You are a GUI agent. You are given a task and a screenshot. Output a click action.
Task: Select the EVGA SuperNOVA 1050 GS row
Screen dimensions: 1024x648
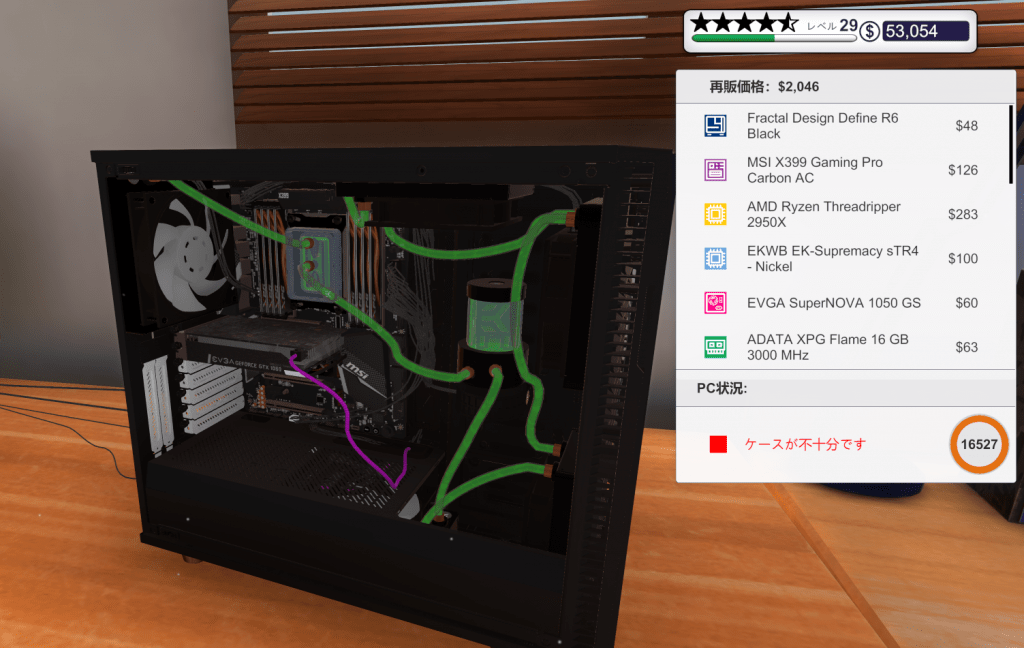point(842,303)
